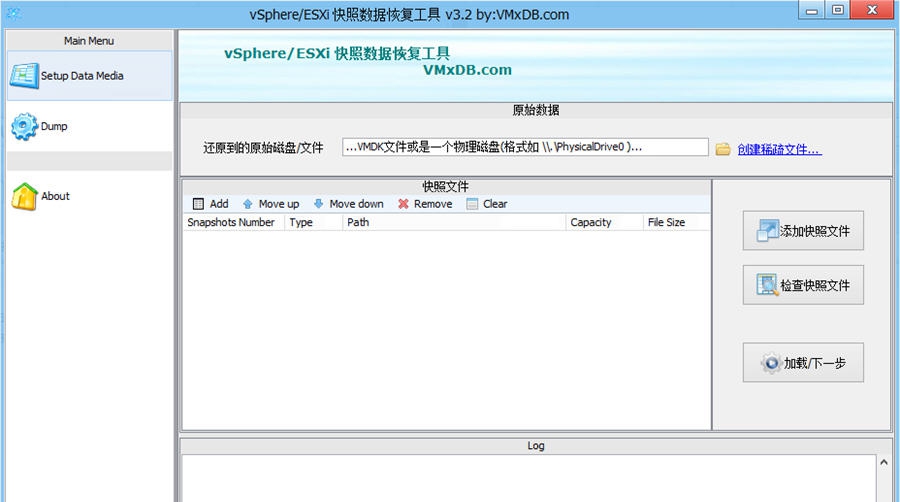This screenshot has height=502, width=900.
Task: Open Setup Data Media from main menu
Action: [89, 76]
